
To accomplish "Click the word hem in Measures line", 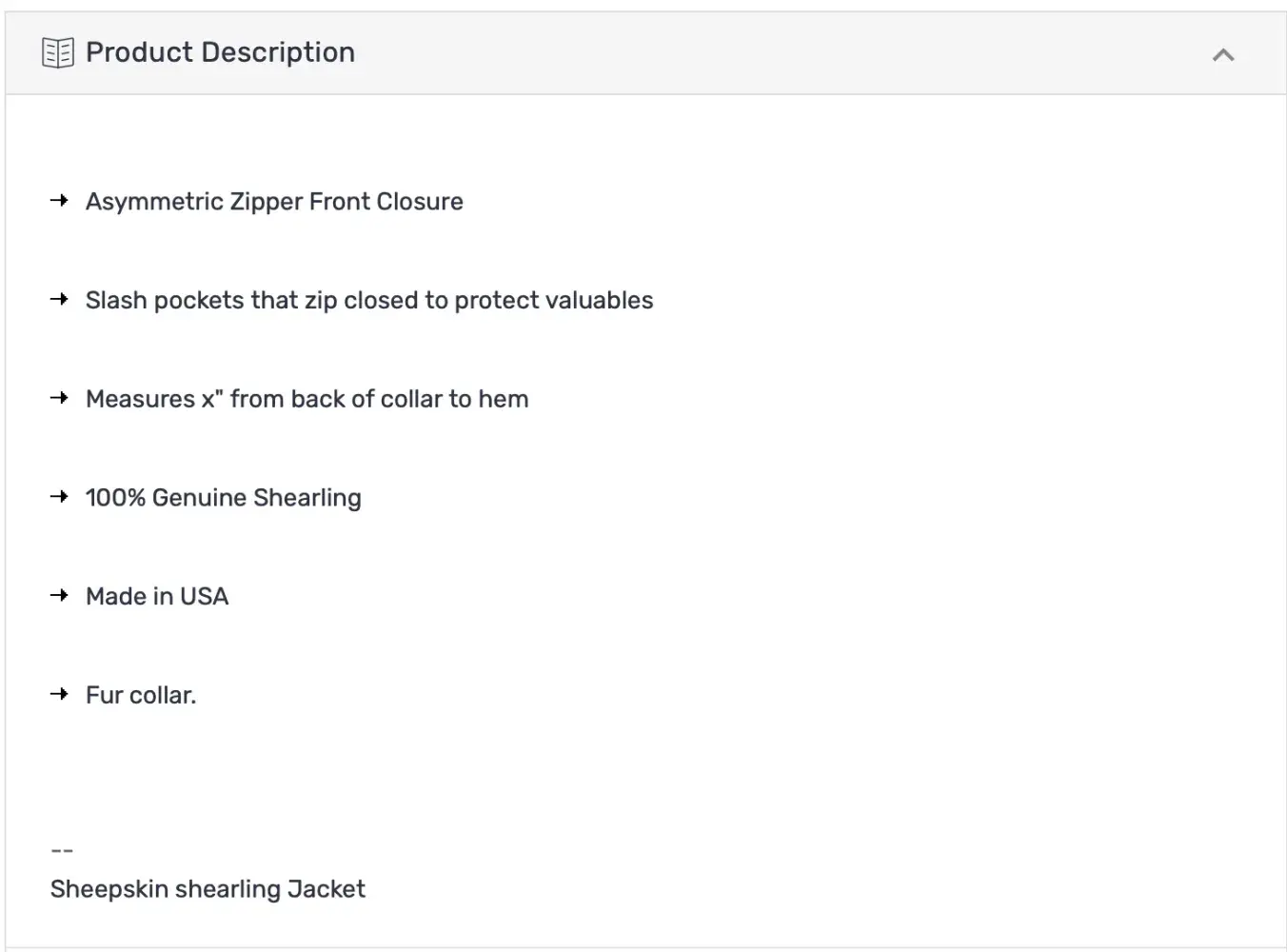I will [x=503, y=399].
